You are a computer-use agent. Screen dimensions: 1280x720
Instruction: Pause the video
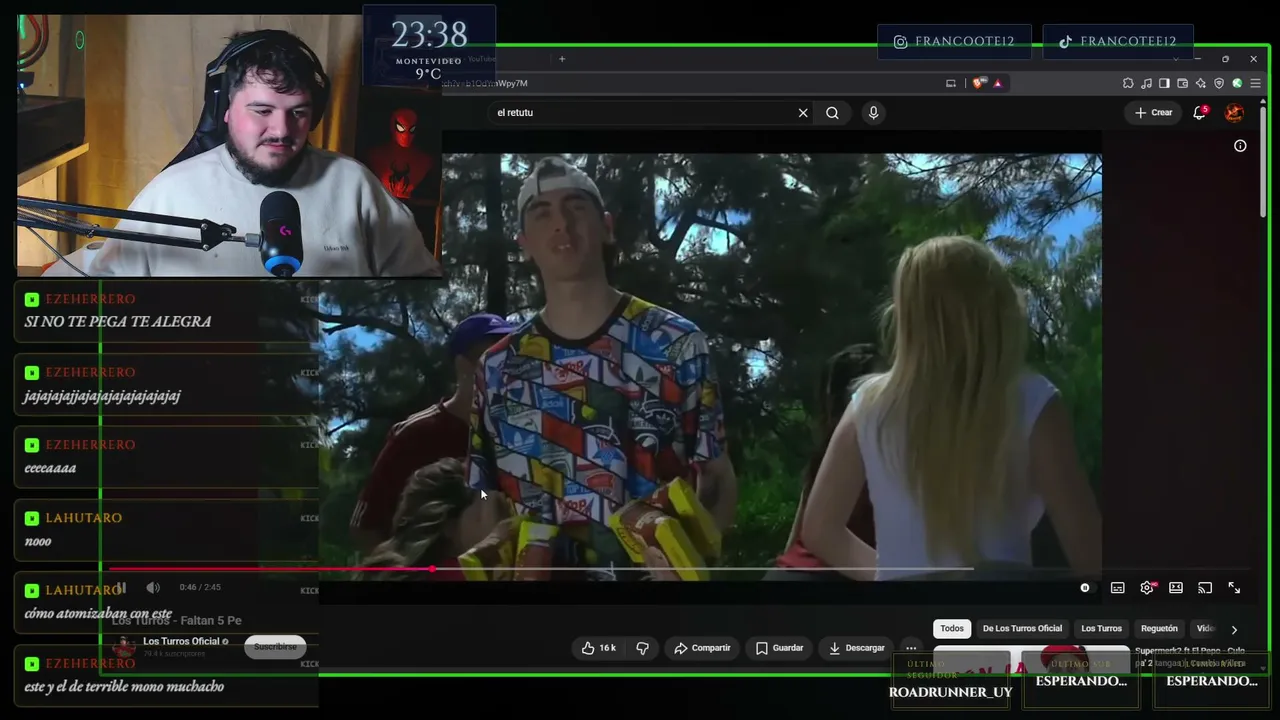pos(123,588)
